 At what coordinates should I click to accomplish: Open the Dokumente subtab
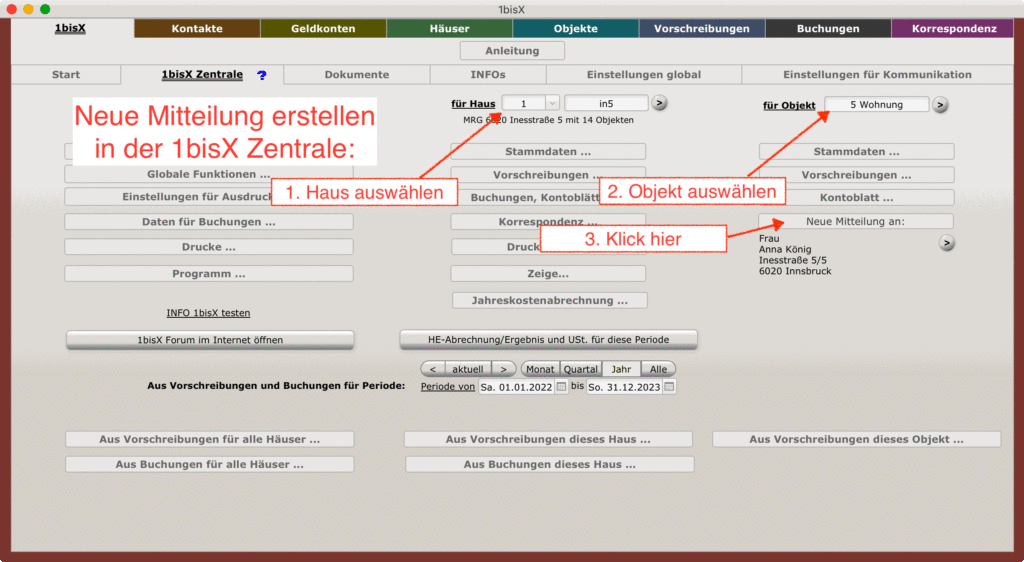coord(357,74)
